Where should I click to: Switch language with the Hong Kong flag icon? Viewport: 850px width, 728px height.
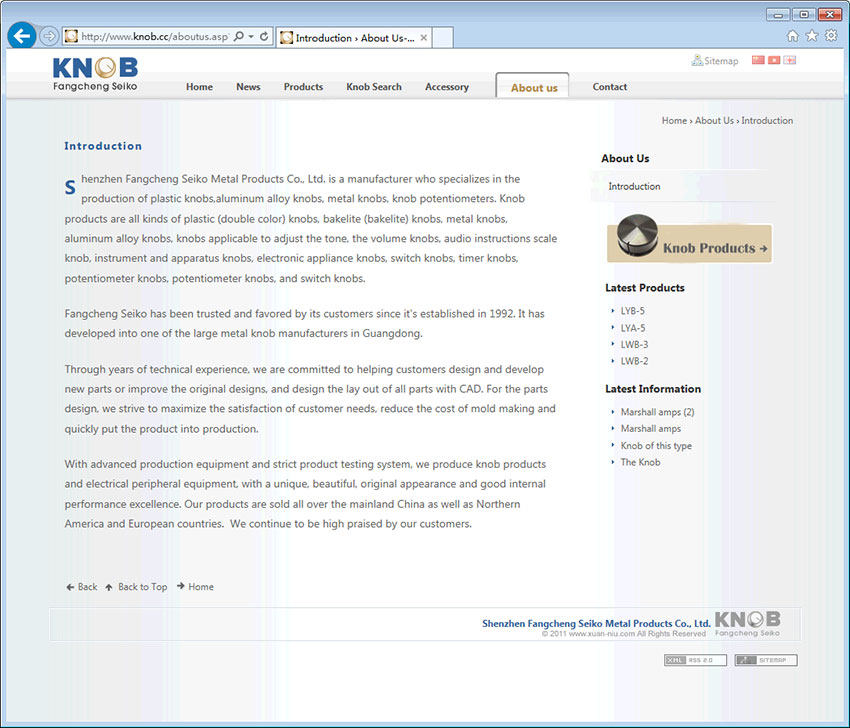tap(773, 61)
